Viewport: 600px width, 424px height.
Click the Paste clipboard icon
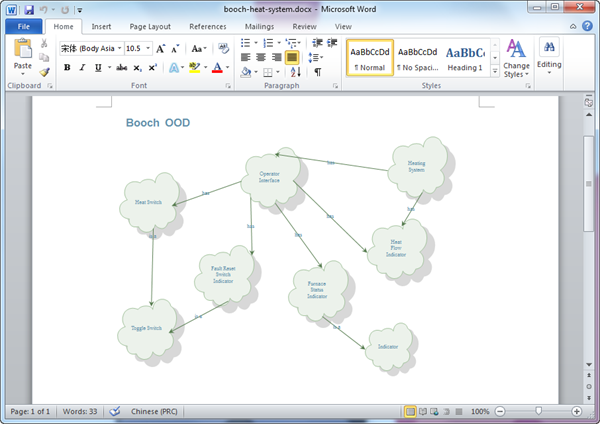(23, 50)
